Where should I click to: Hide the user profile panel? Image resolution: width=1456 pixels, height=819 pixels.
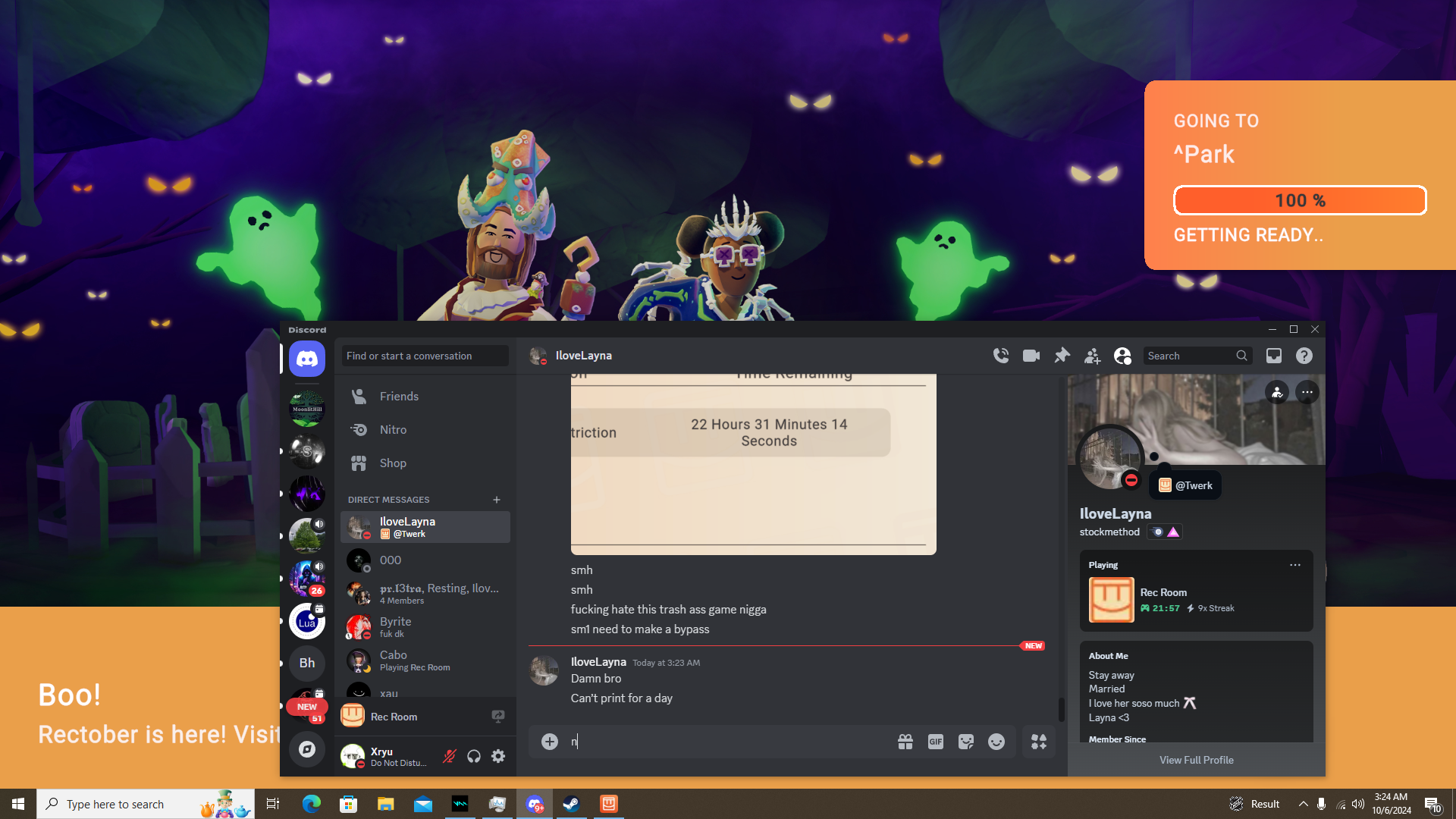click(x=1122, y=356)
